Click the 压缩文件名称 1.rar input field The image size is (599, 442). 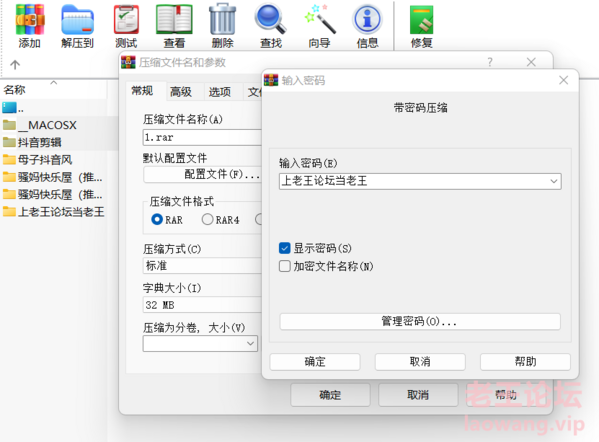click(202, 137)
